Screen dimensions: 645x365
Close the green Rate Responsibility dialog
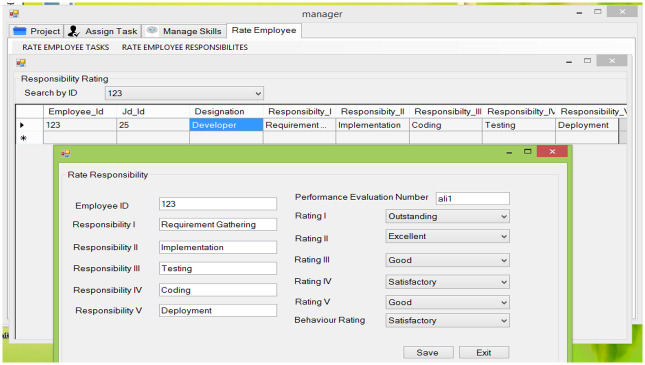pyautogui.click(x=552, y=151)
